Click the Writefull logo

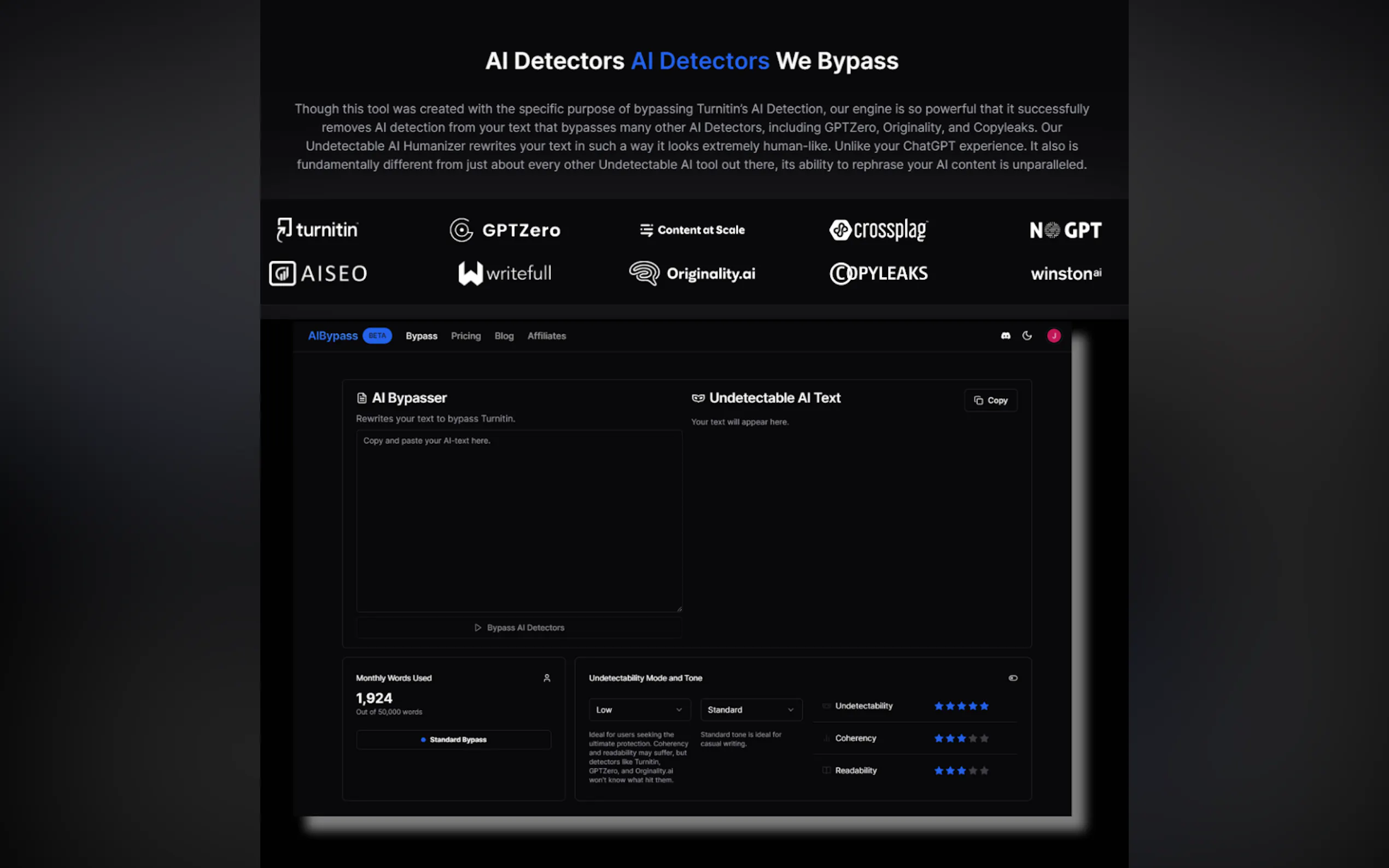pos(505,273)
